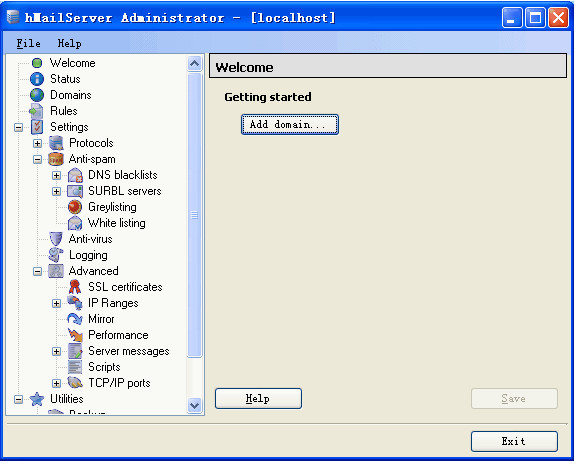
Task: Click the DNS blacklists envelope icon
Action: (75, 175)
